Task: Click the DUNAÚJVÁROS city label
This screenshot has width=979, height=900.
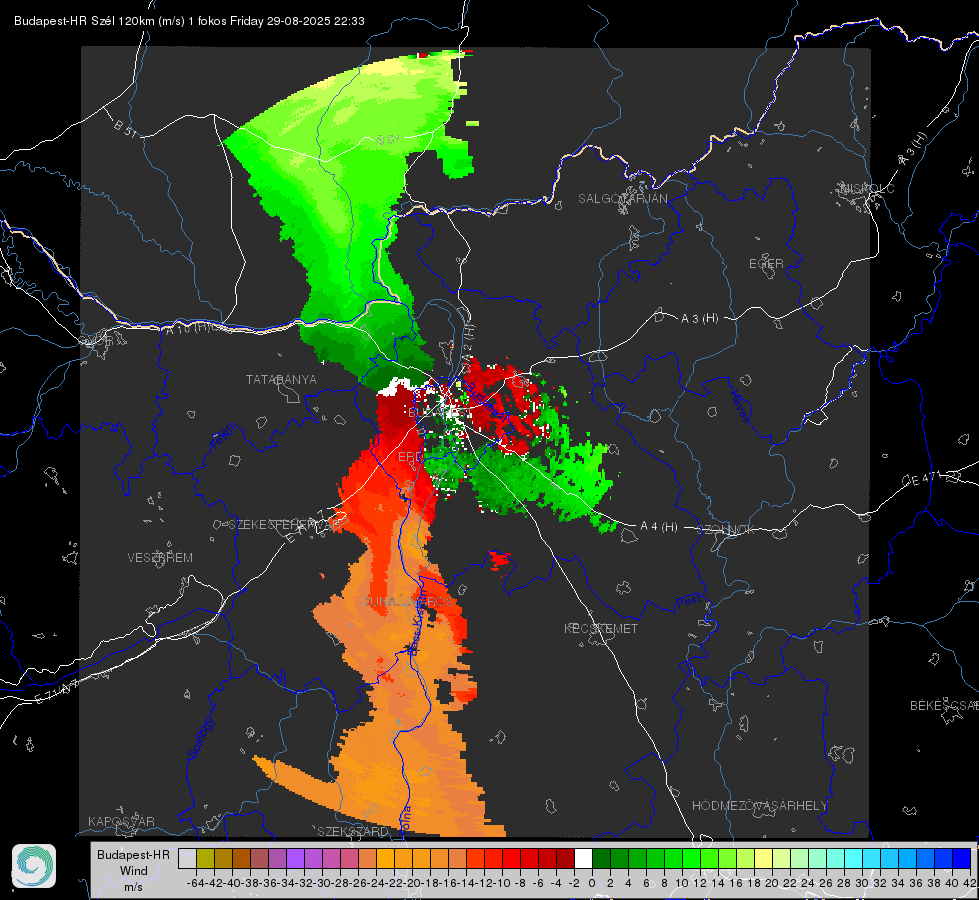Action: (x=407, y=601)
